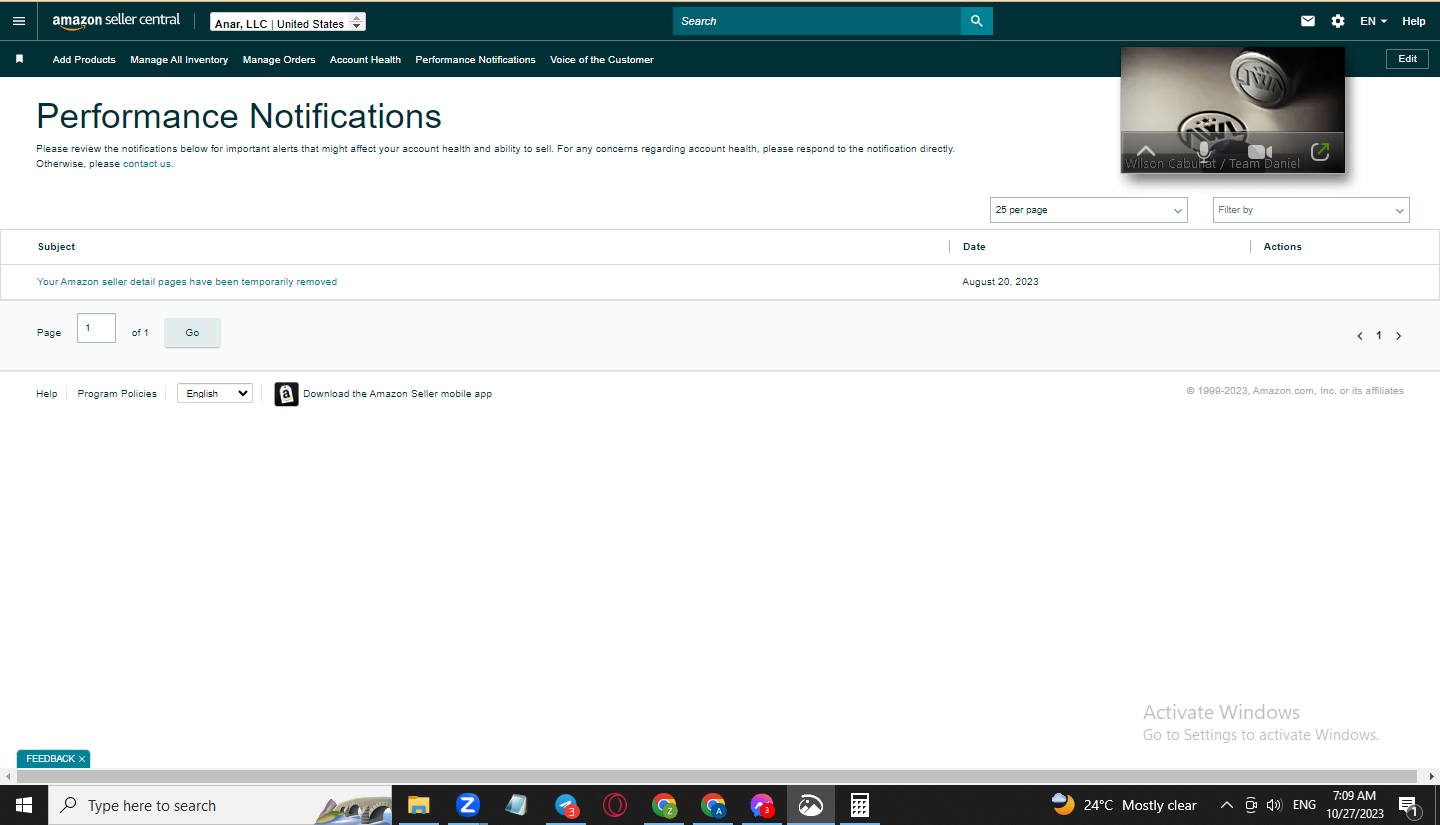This screenshot has height=825, width=1440.
Task: Click Download the Amazon Seller mobile app
Action: [x=397, y=394]
